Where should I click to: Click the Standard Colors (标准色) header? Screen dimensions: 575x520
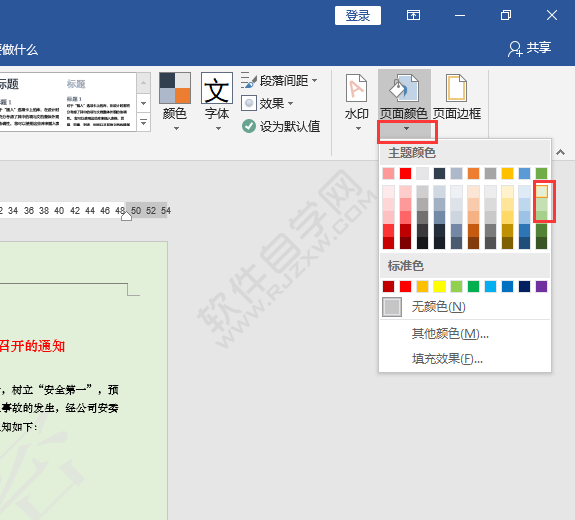point(406,266)
